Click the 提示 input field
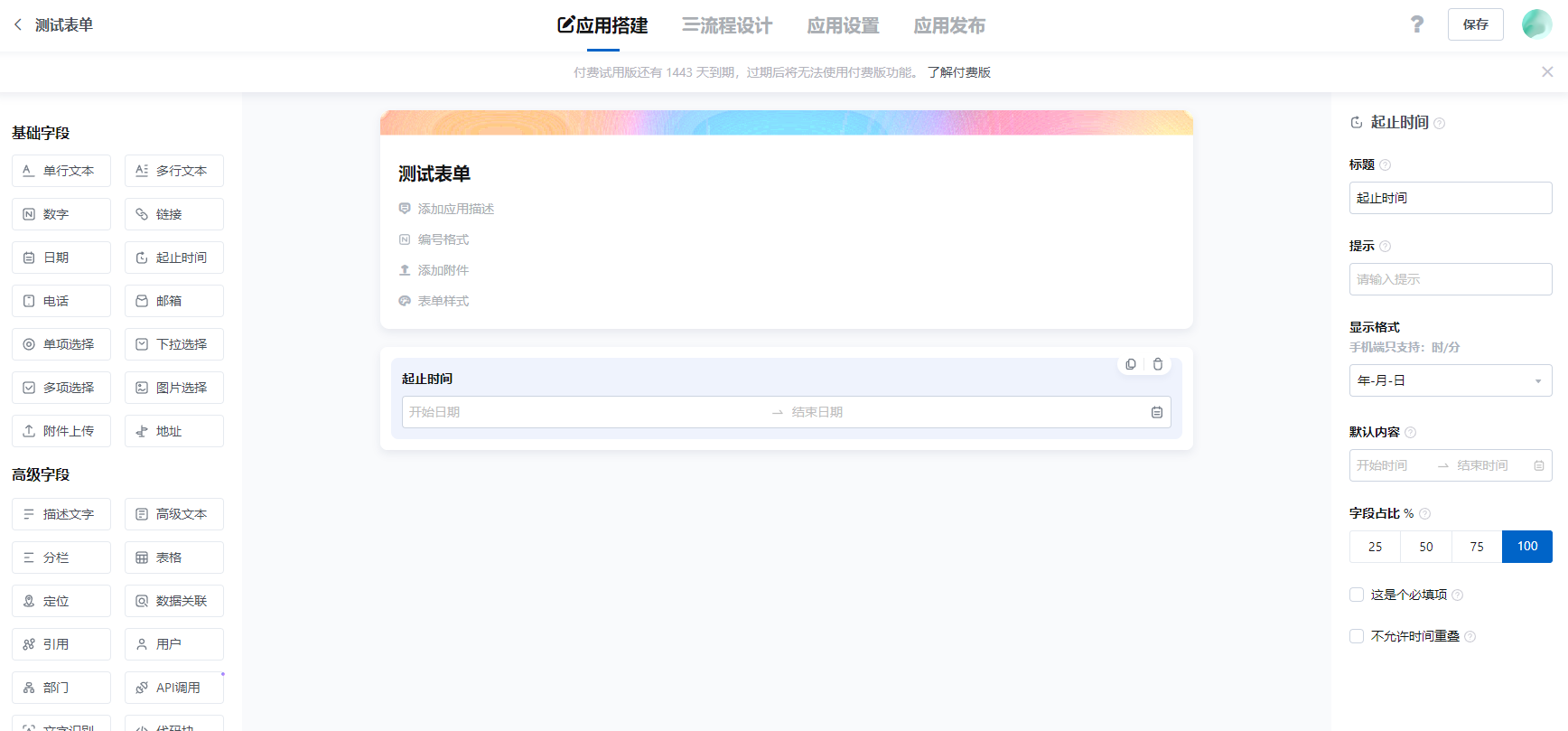The height and width of the screenshot is (731, 1568). [x=1450, y=279]
